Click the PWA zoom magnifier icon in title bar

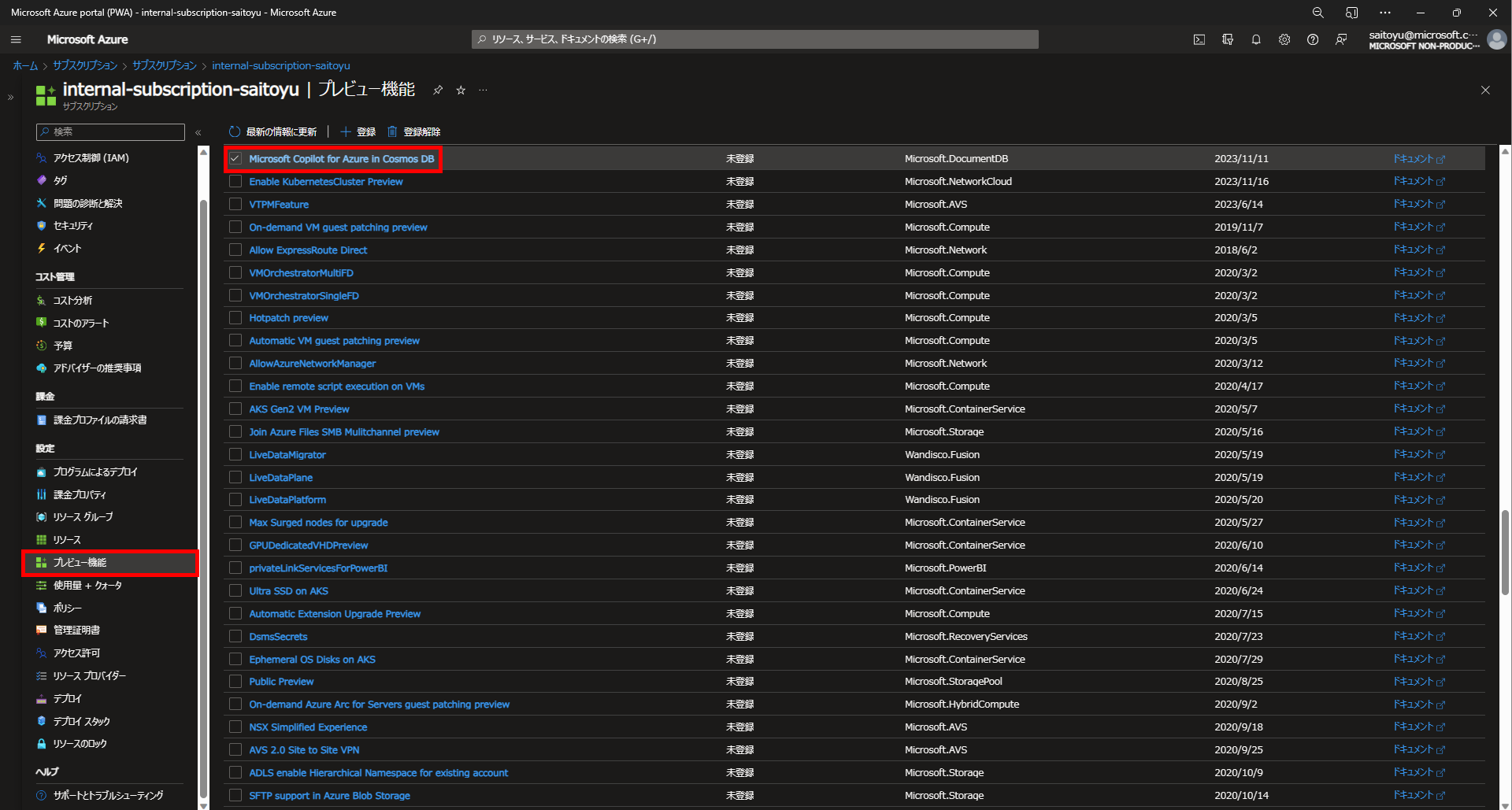click(x=1317, y=13)
